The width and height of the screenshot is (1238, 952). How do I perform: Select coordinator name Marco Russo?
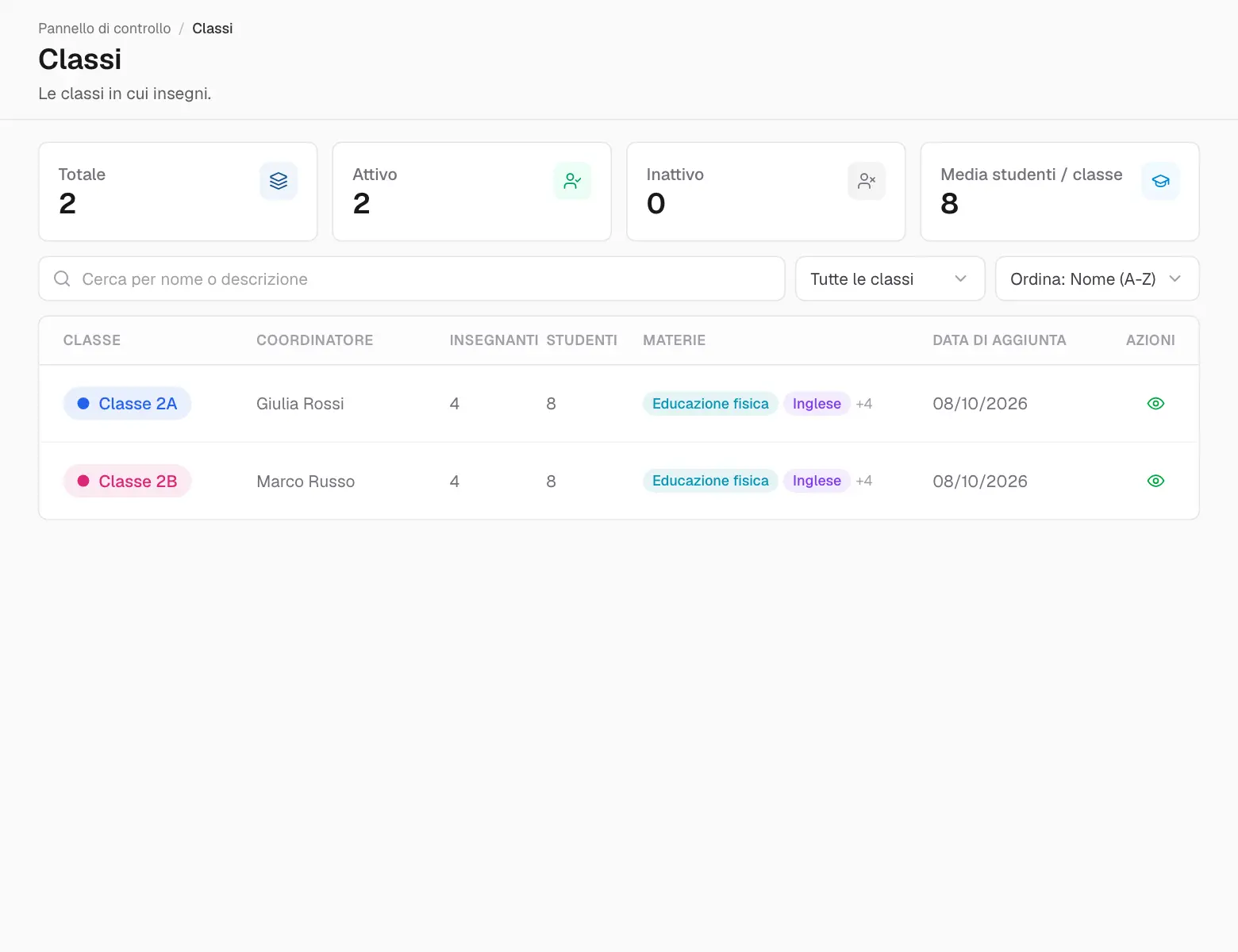(x=306, y=482)
